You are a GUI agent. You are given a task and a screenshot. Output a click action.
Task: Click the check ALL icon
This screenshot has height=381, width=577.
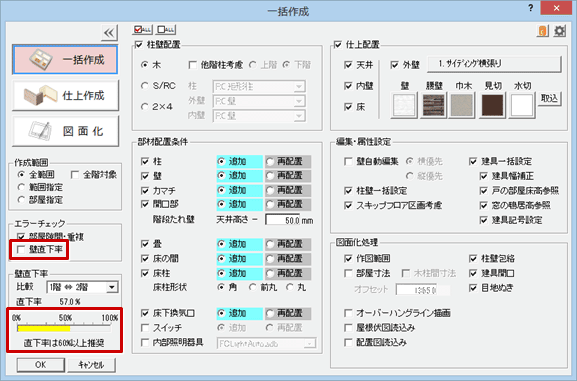point(142,29)
